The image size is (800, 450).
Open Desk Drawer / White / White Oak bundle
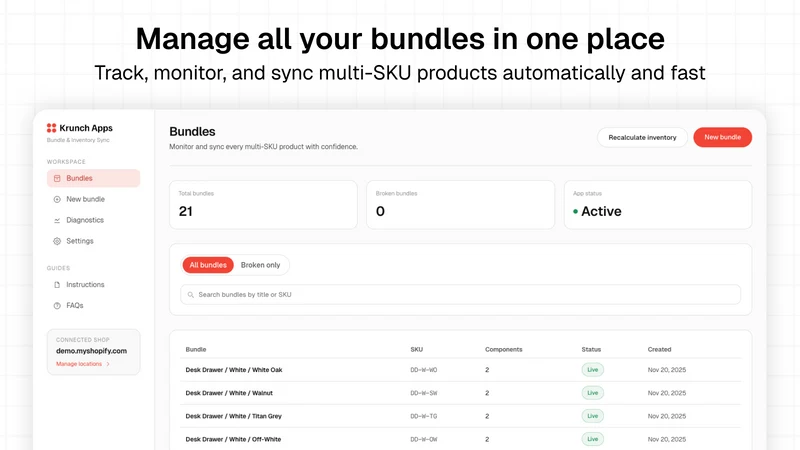coord(234,370)
